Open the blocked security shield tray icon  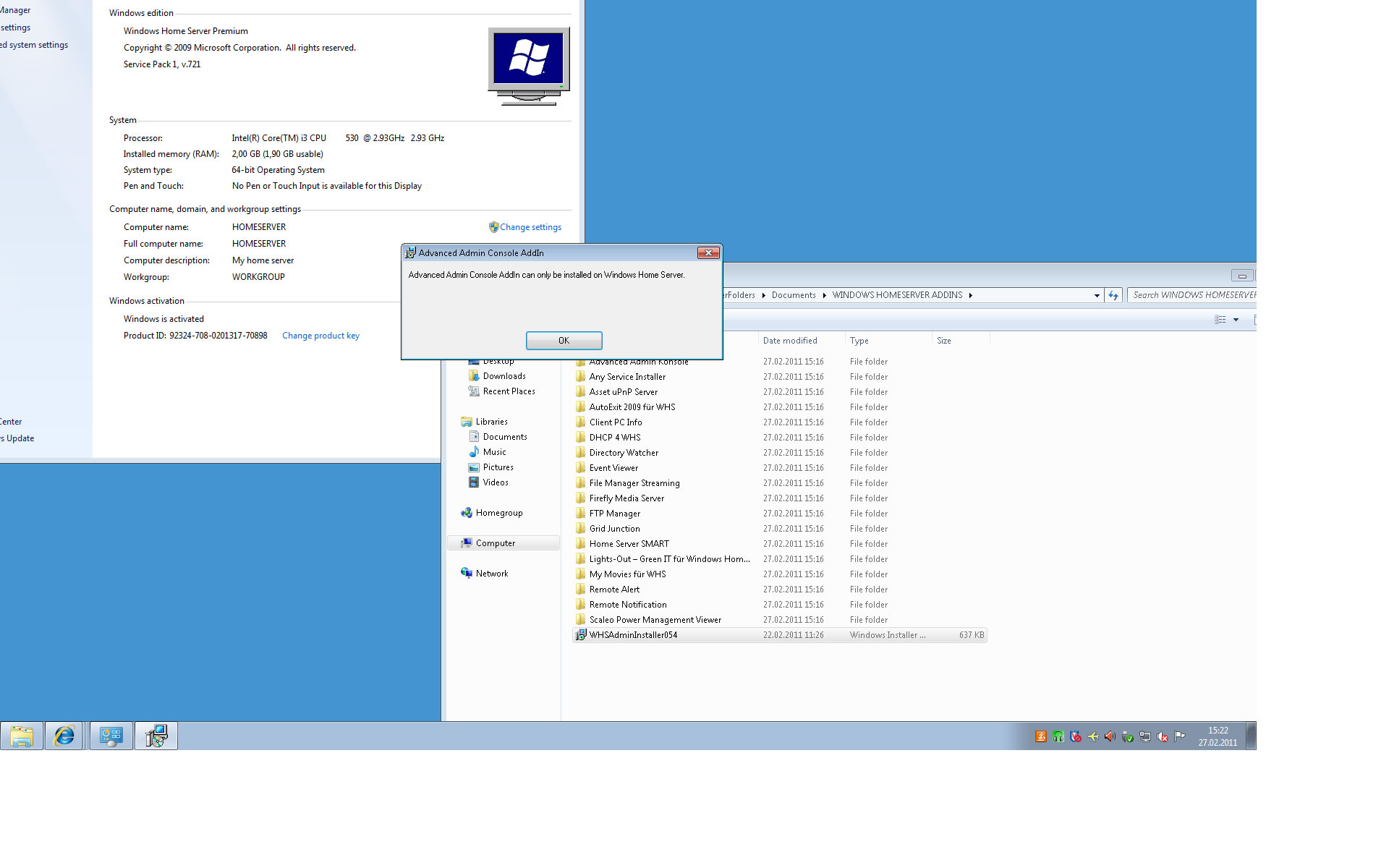point(1076,736)
